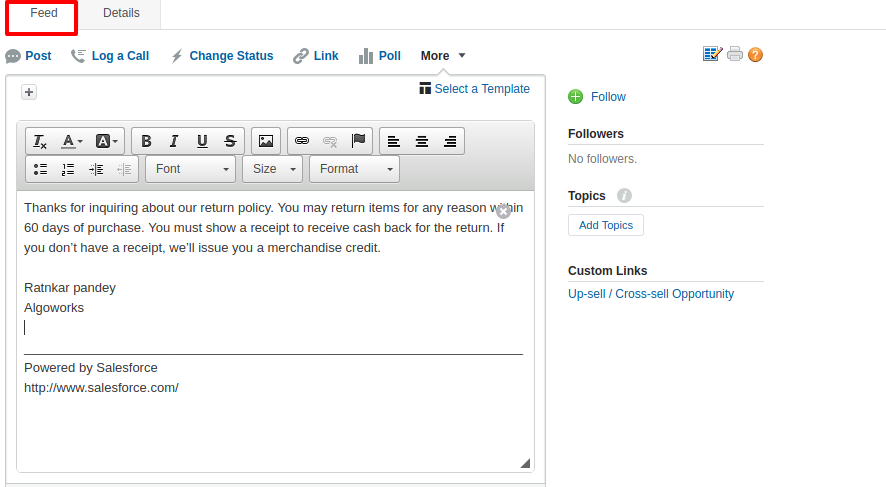Open the text color picker
Screen dimensions: 886x487
point(72,142)
